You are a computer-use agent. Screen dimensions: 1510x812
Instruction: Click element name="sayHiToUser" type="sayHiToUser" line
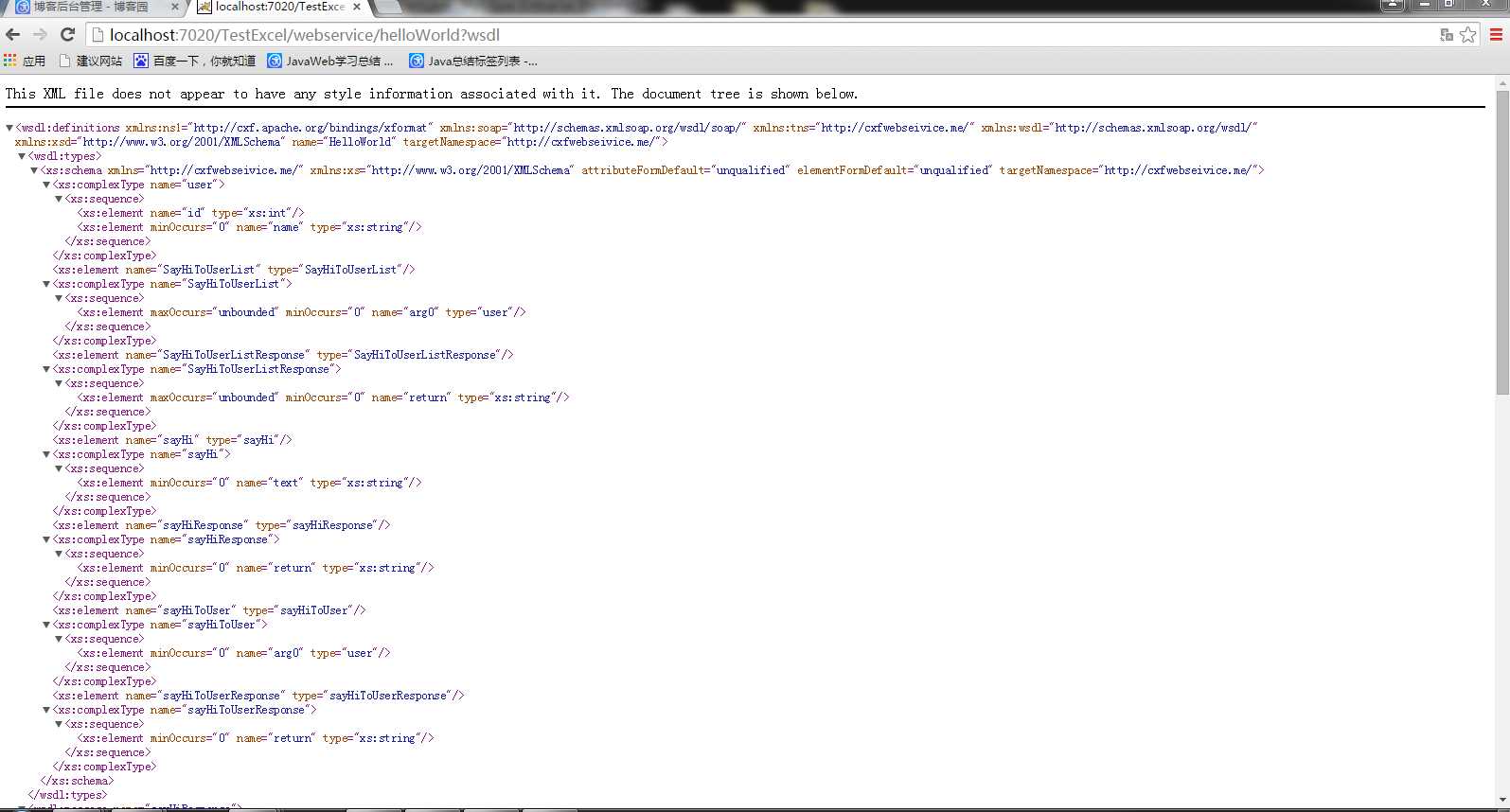click(x=209, y=610)
